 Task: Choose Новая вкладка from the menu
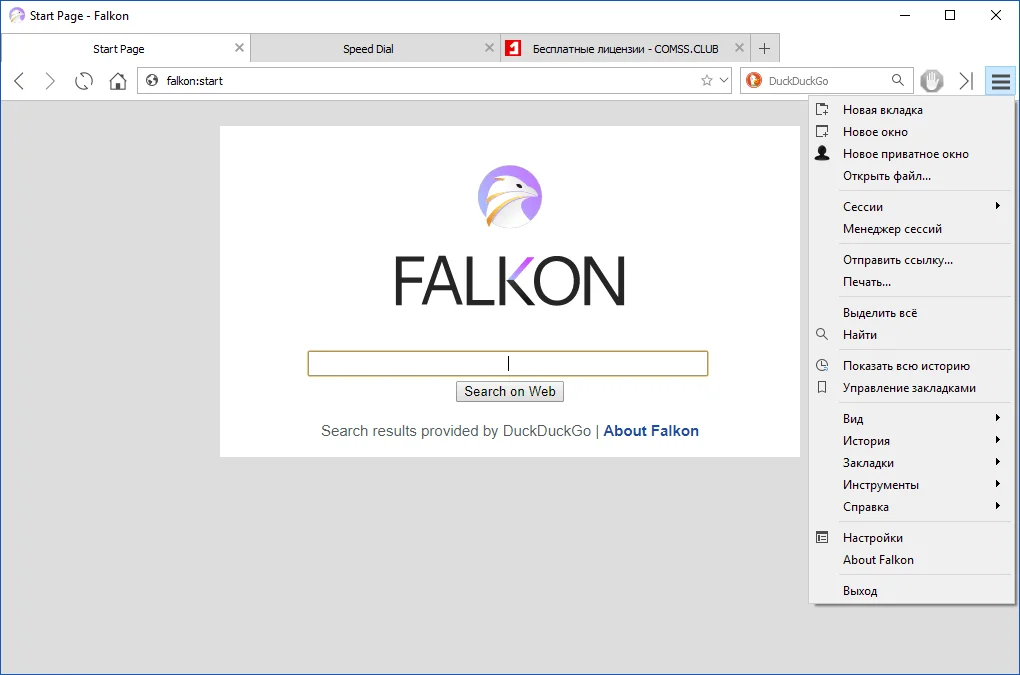tap(912, 110)
